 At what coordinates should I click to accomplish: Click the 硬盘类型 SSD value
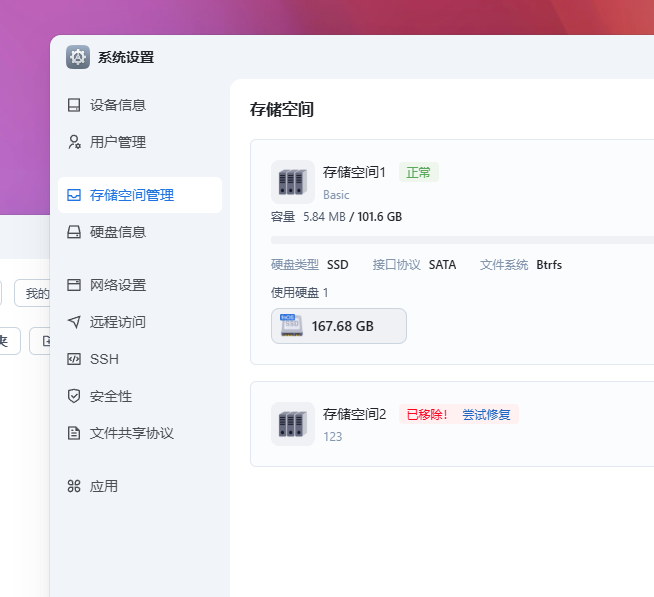[x=337, y=265]
